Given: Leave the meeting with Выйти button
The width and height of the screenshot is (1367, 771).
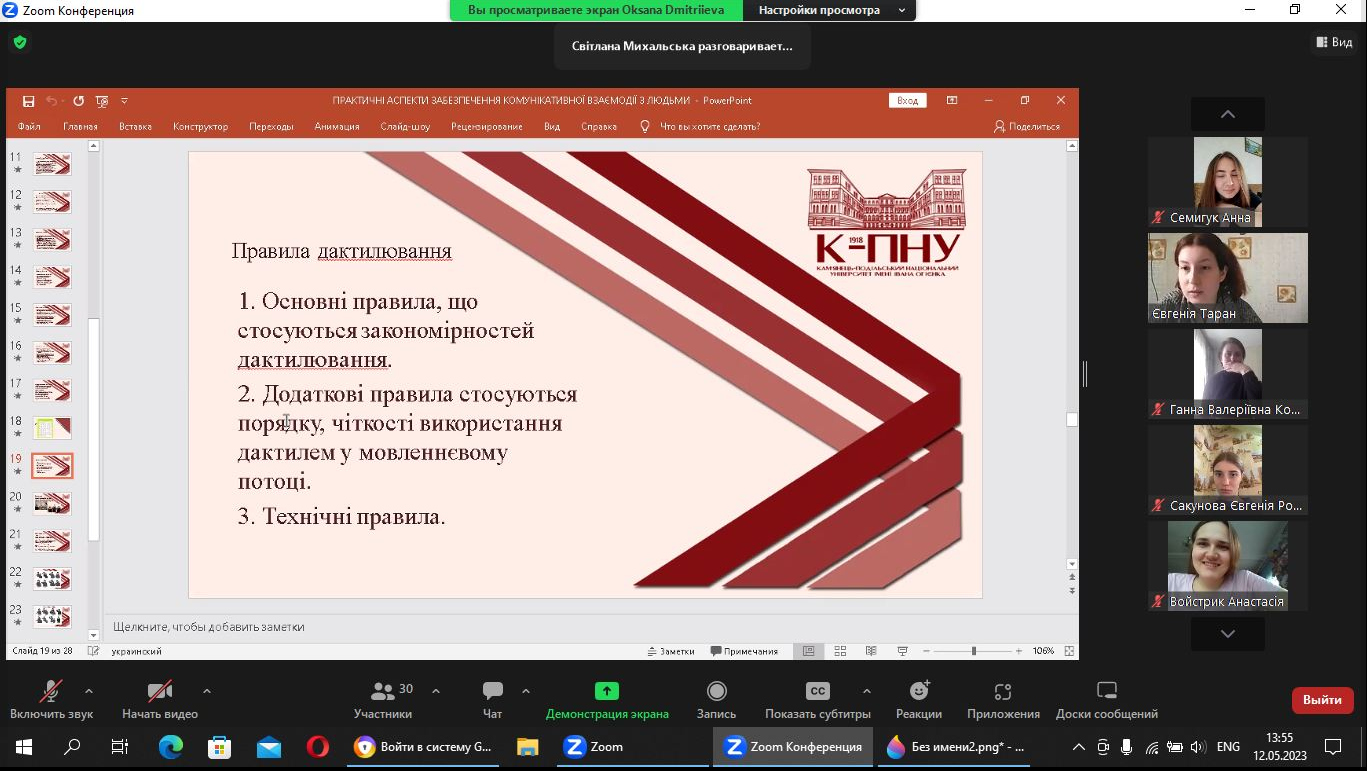Looking at the screenshot, I should pyautogui.click(x=1322, y=700).
